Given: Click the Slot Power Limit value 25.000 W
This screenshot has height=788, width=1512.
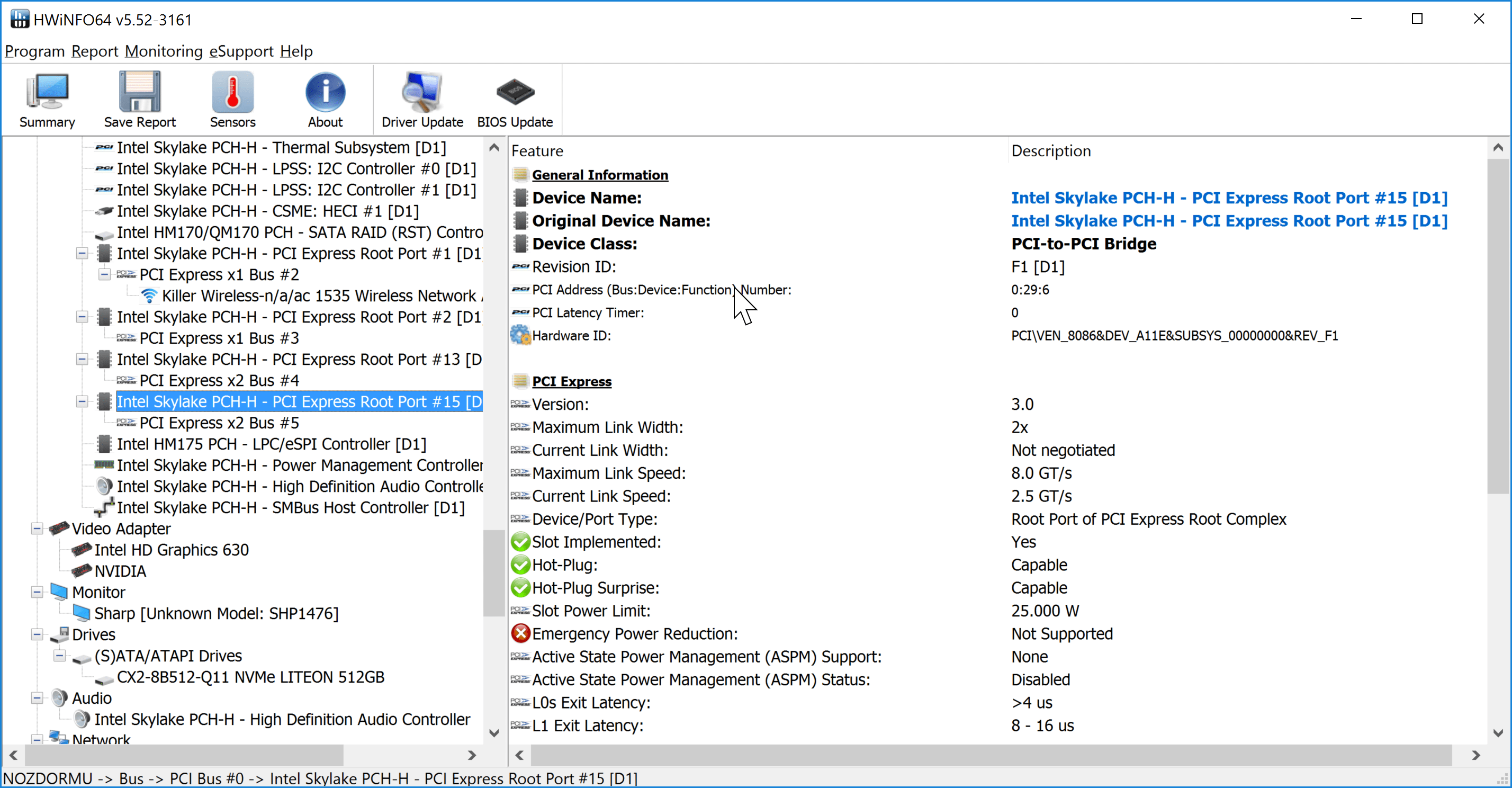Looking at the screenshot, I should coord(1045,611).
